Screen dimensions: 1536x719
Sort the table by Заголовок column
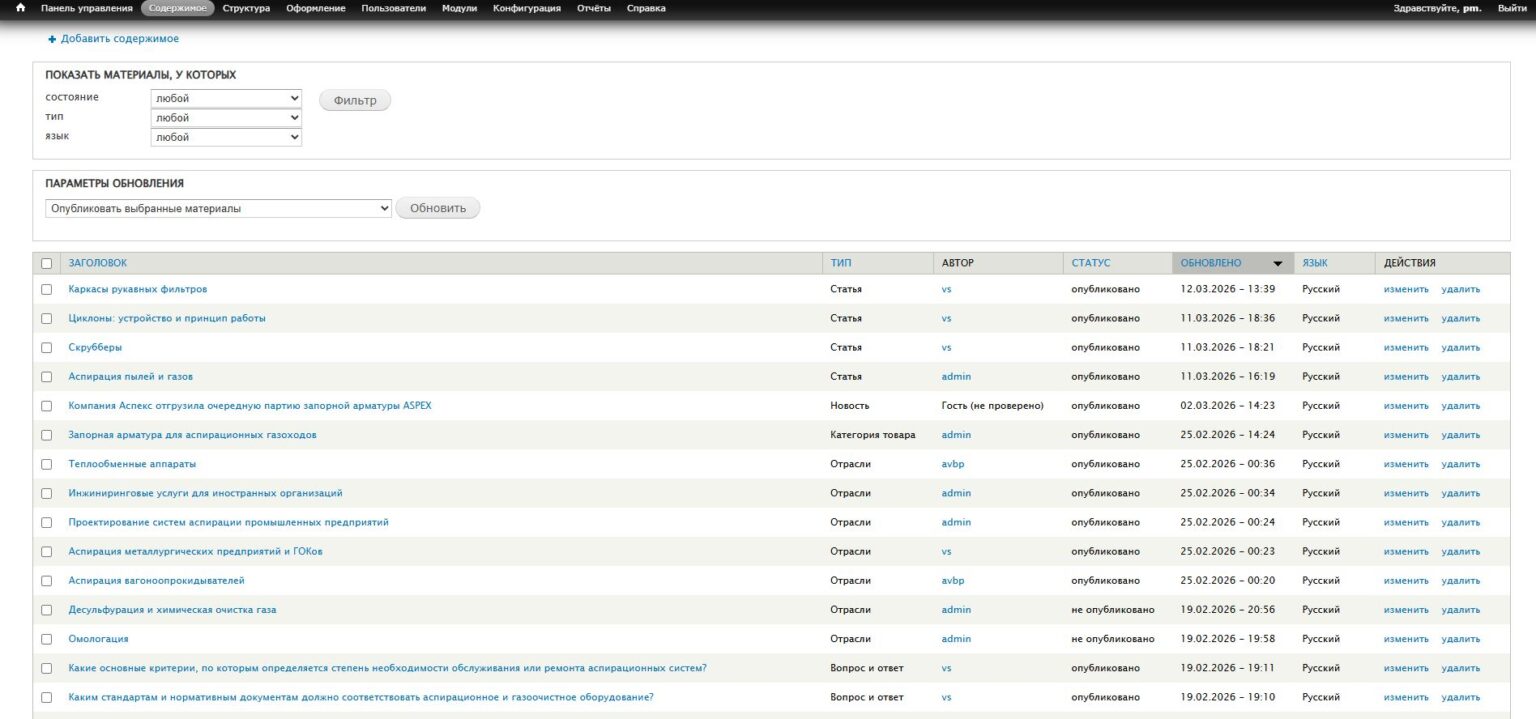(x=98, y=263)
